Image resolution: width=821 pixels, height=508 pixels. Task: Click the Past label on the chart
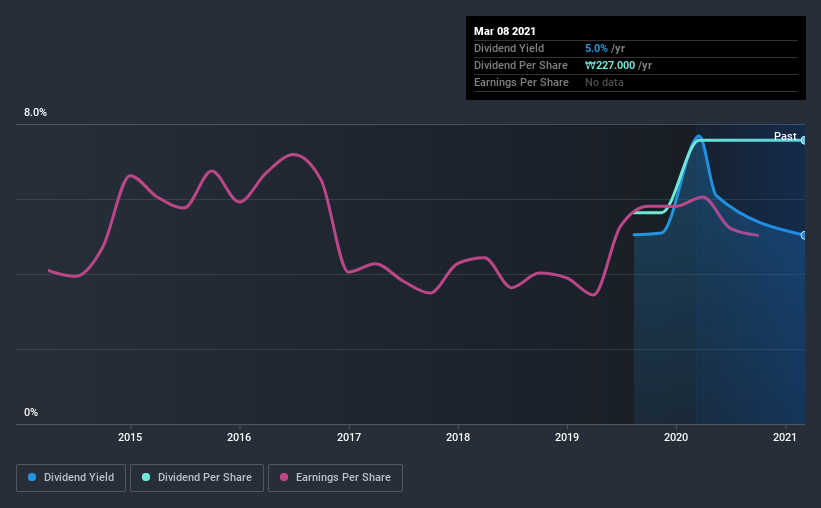tap(785, 136)
